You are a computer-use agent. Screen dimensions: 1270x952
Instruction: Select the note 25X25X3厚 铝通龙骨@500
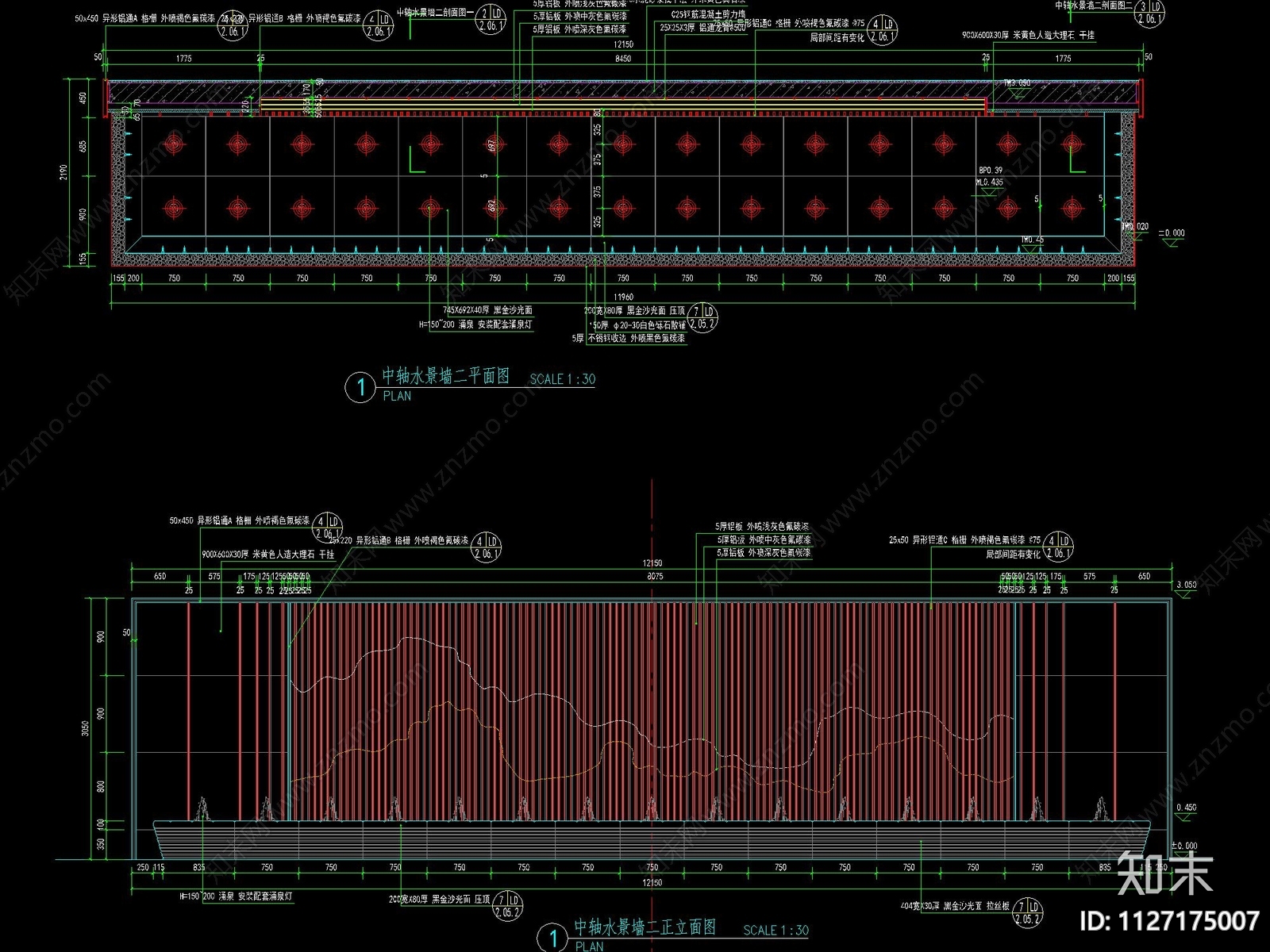702,27
